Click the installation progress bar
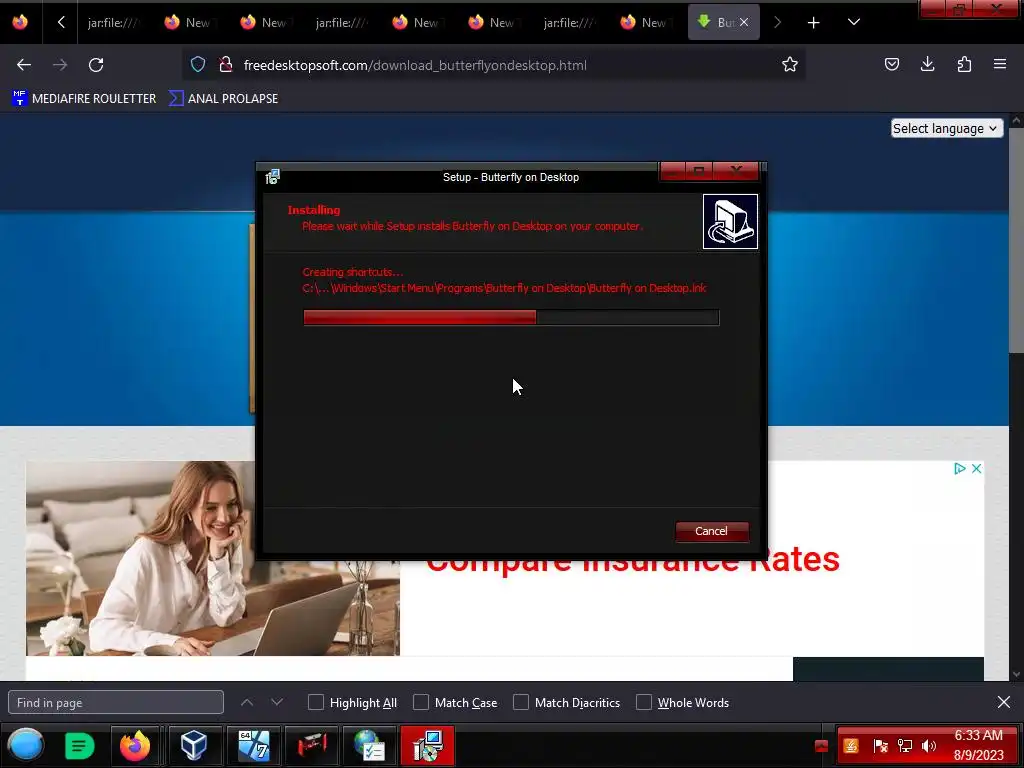 coord(511,317)
